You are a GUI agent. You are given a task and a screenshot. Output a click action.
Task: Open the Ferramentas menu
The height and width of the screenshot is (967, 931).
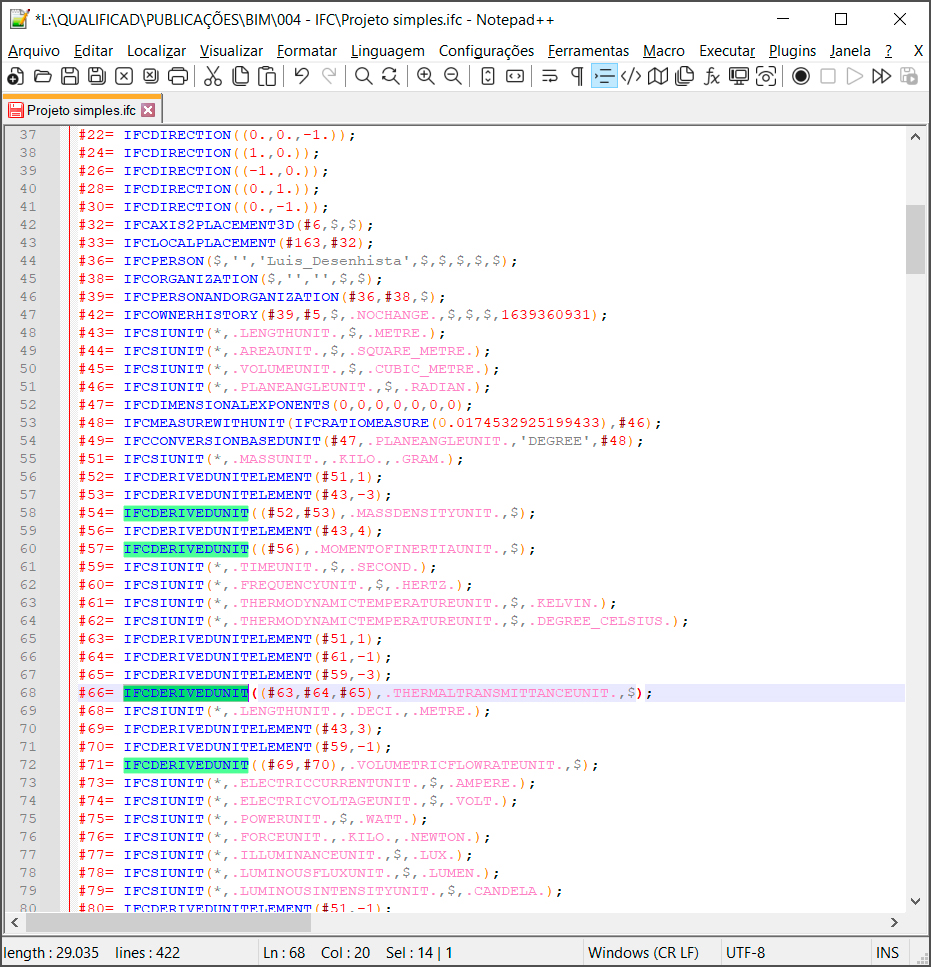click(x=588, y=51)
